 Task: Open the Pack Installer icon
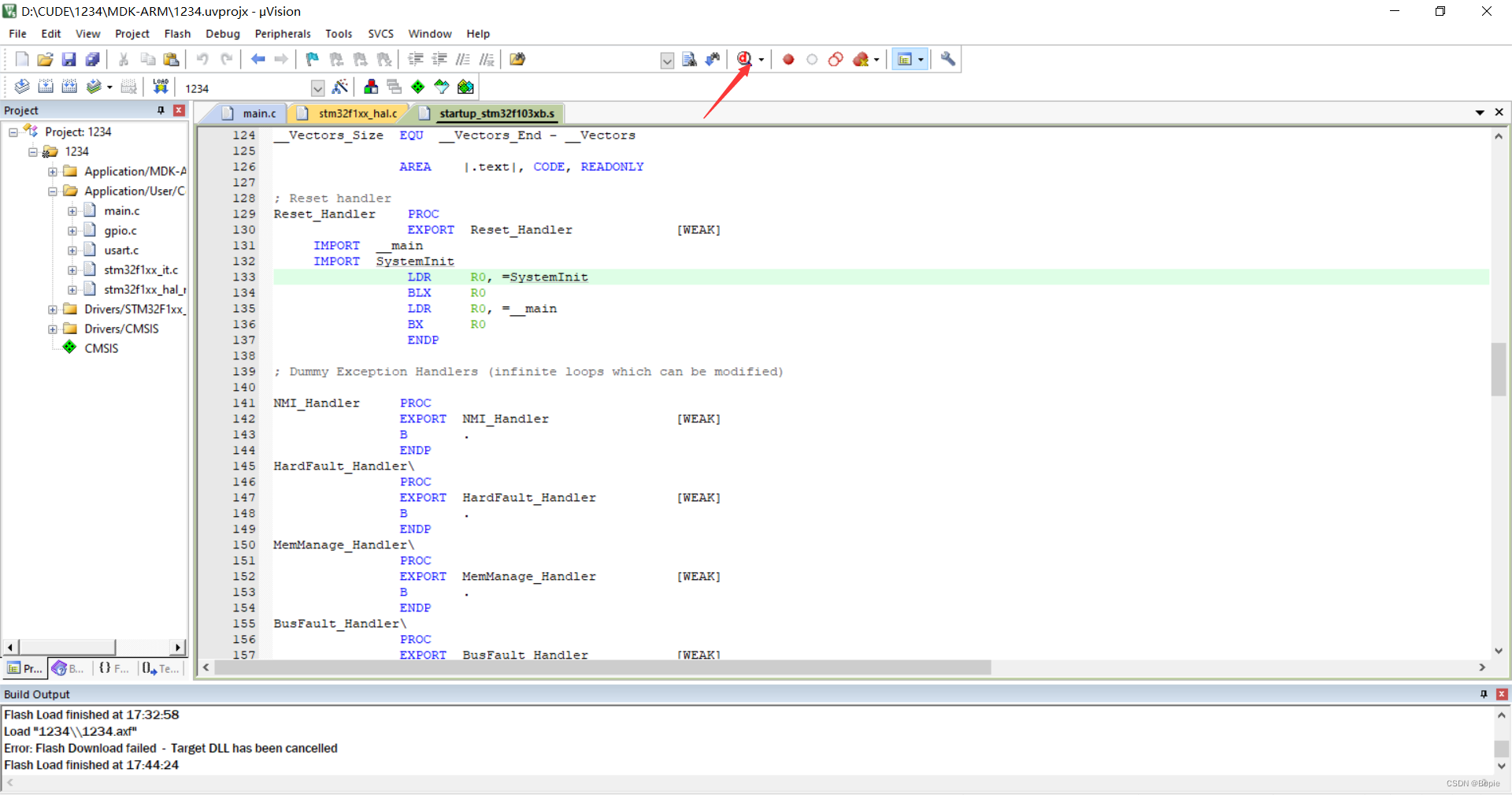[x=465, y=87]
